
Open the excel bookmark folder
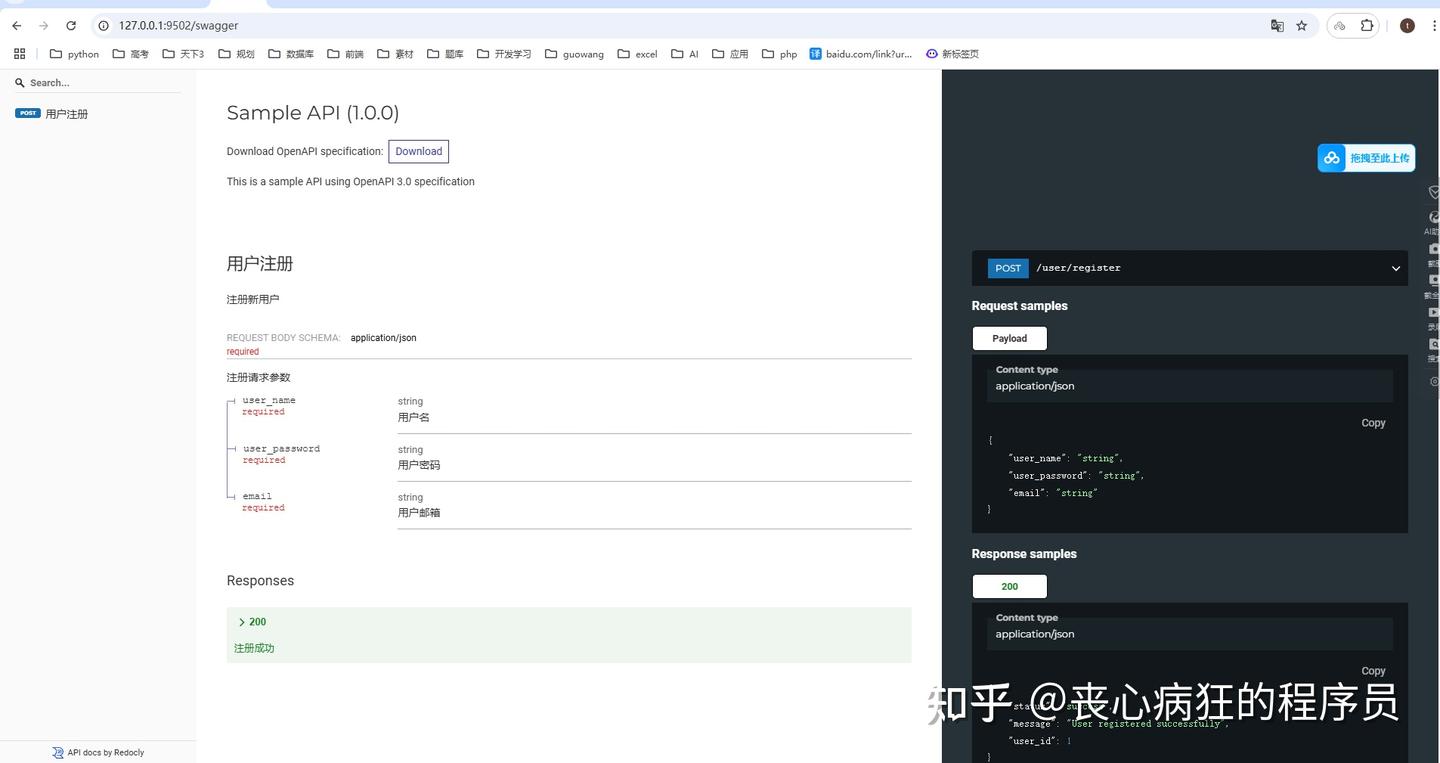pos(637,54)
